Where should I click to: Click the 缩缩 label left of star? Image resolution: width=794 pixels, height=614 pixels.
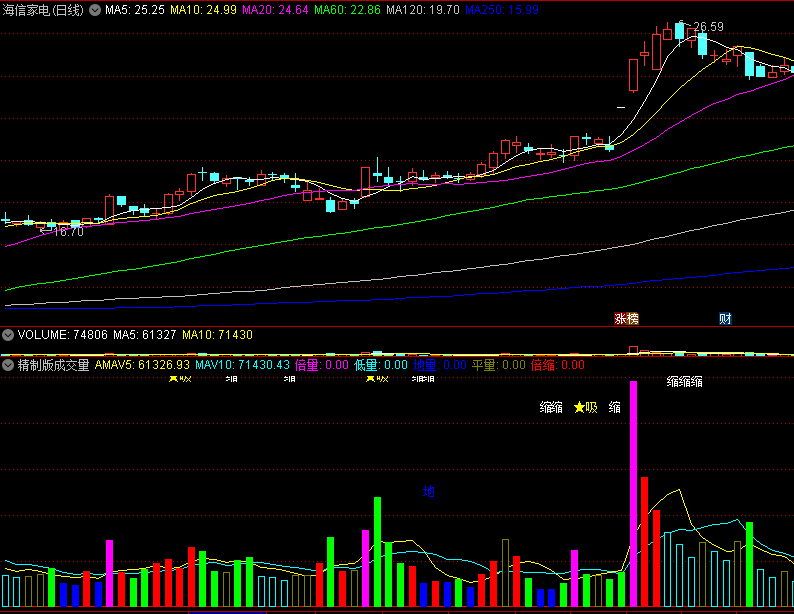click(x=551, y=407)
